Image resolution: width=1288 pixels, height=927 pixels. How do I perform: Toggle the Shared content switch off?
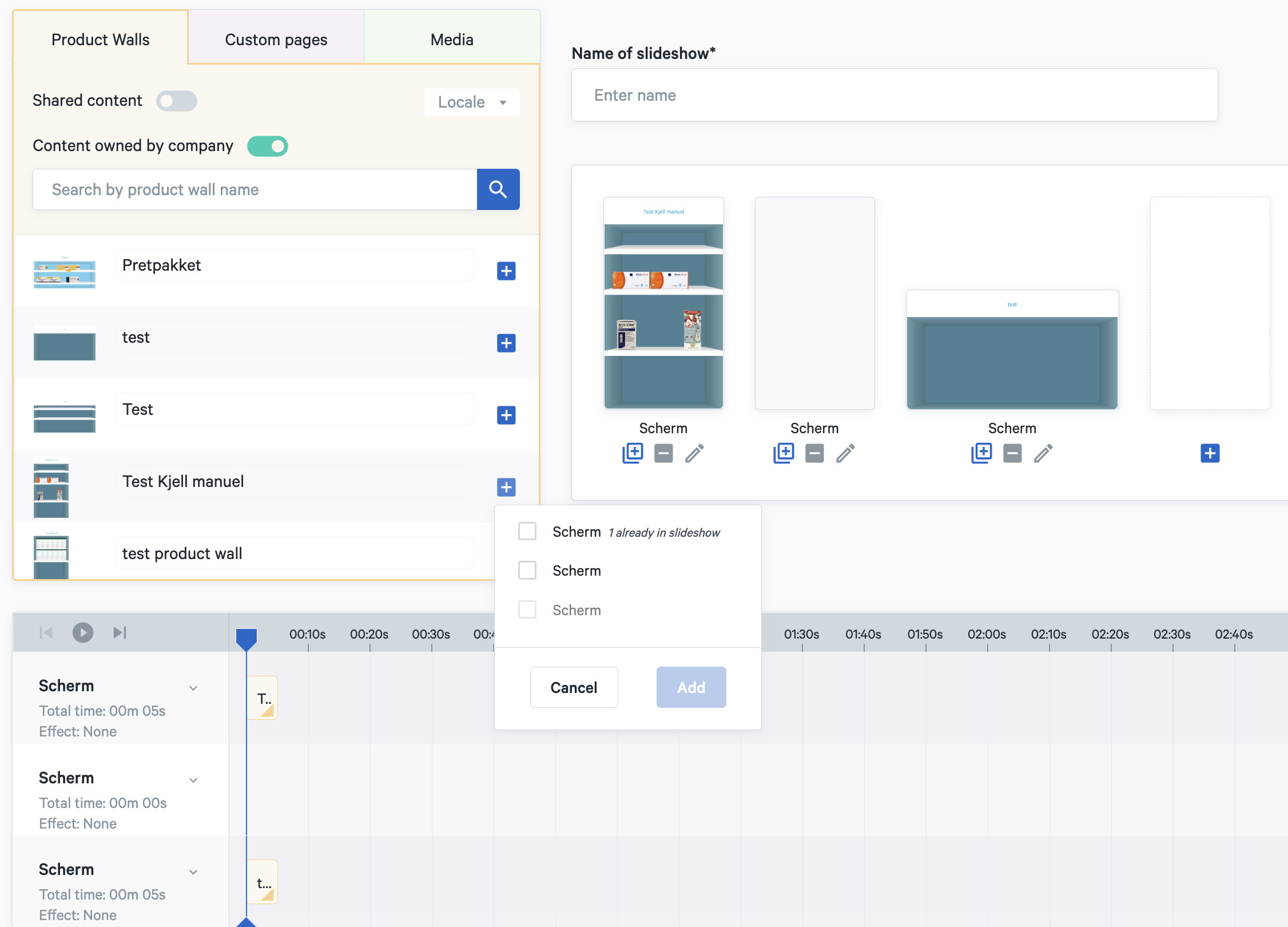click(177, 99)
